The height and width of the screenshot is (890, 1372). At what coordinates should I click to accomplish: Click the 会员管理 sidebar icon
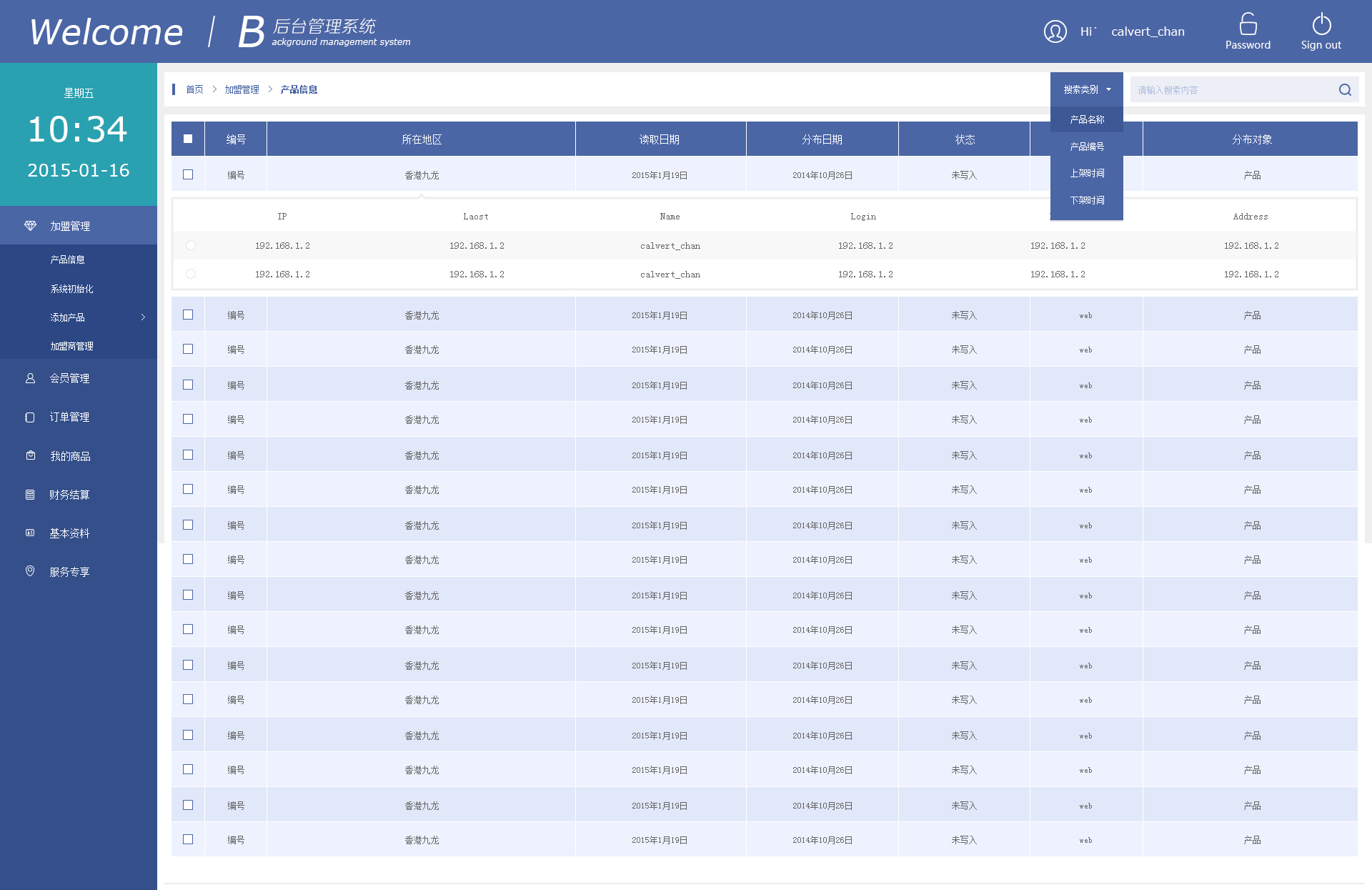click(x=28, y=378)
